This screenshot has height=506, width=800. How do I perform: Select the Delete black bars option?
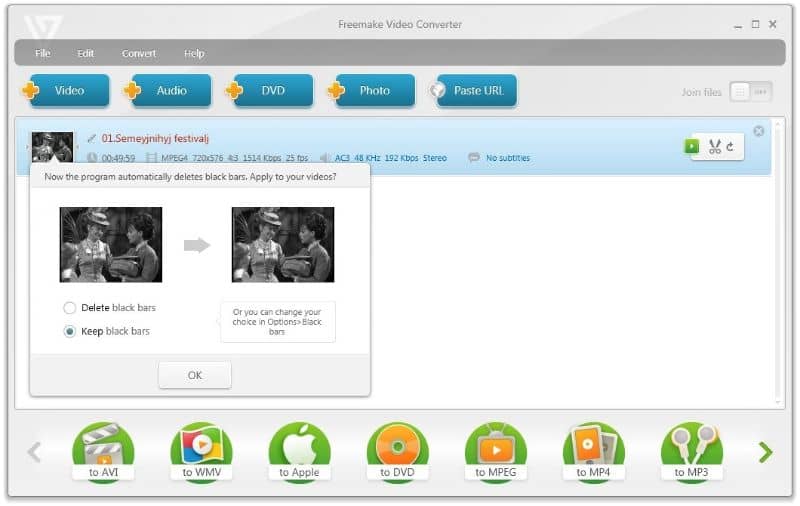110,308
